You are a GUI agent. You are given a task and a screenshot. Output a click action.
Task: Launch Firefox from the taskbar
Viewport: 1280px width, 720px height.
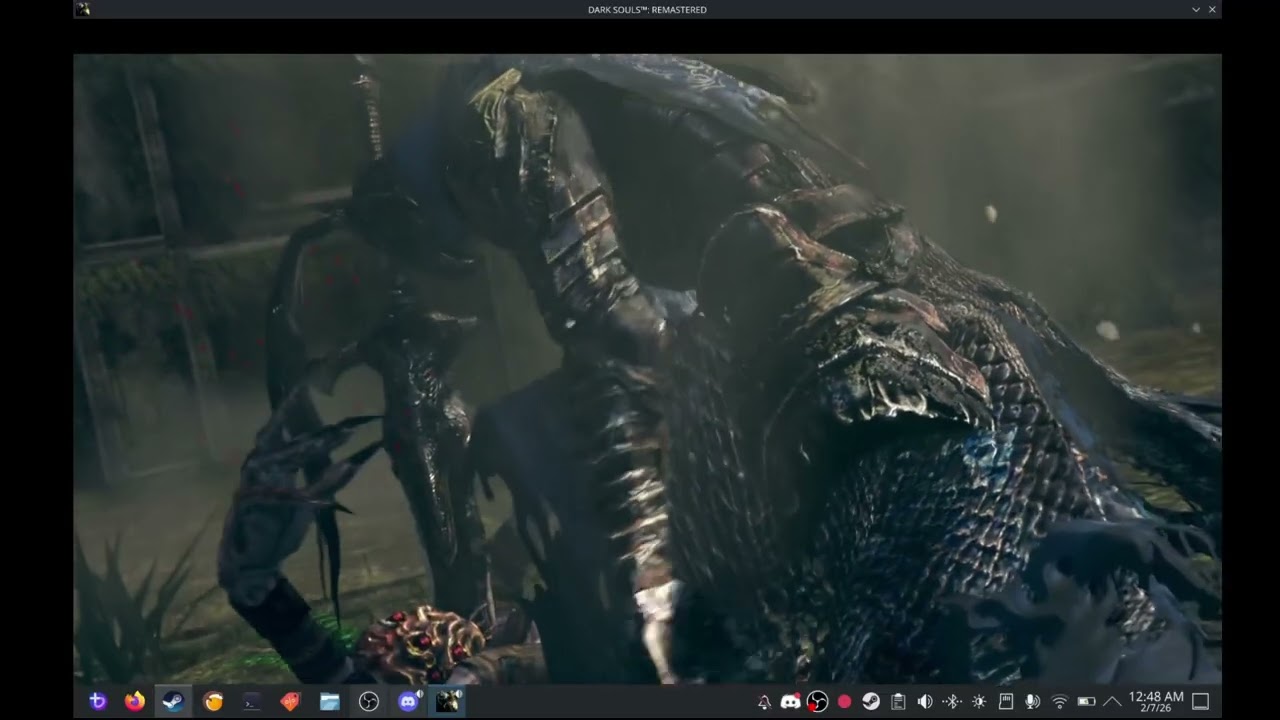(x=135, y=702)
